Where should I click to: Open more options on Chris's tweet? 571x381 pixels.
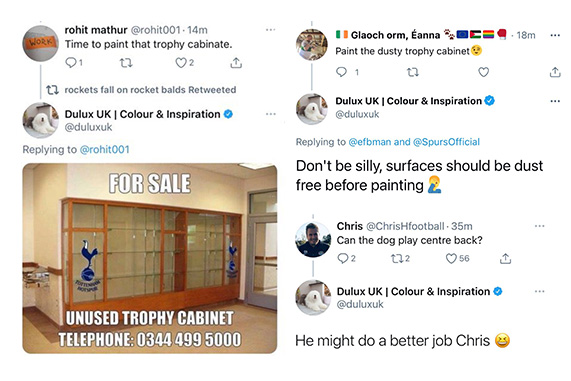coord(539,226)
